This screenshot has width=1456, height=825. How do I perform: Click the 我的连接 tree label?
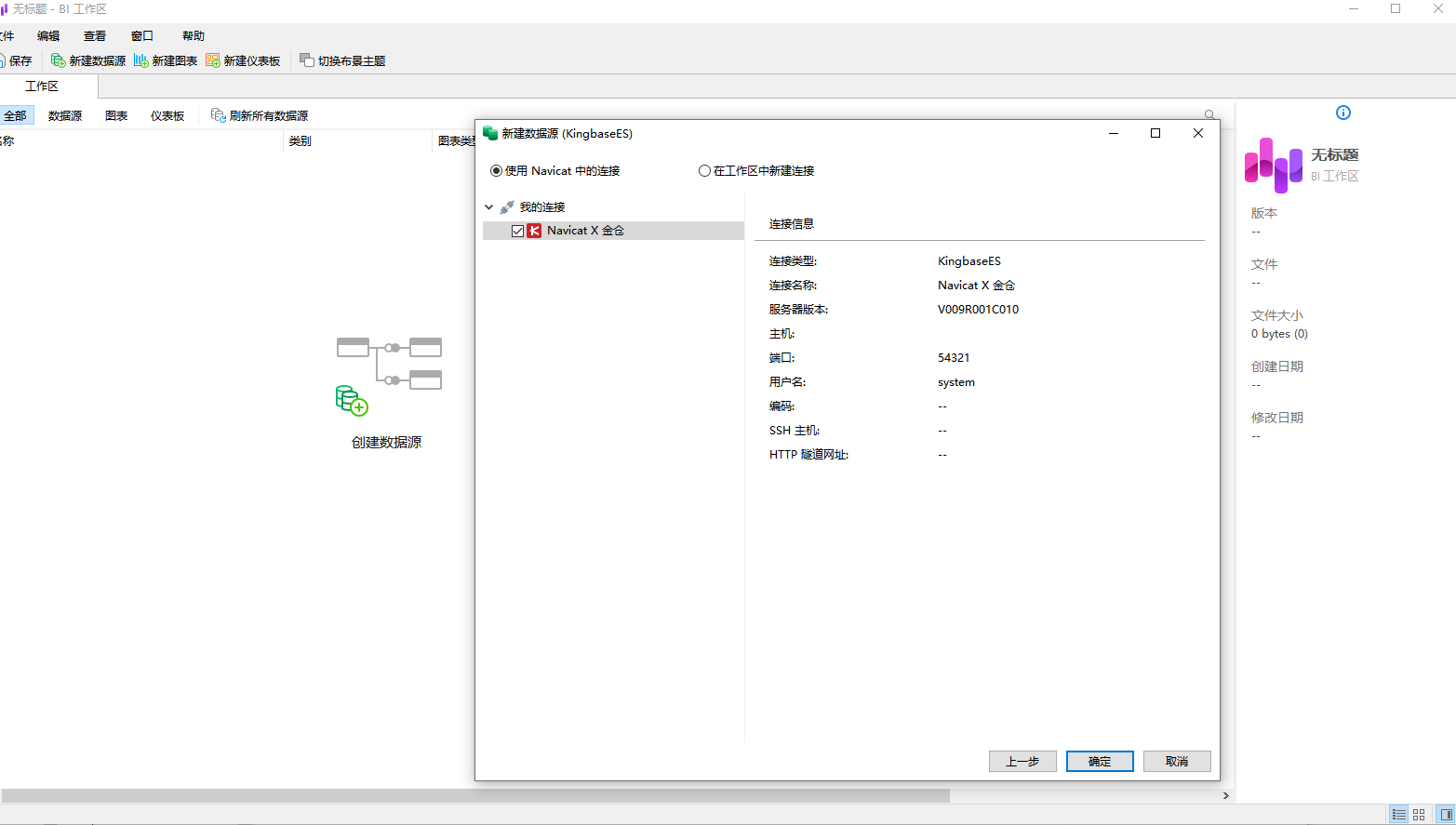point(542,207)
